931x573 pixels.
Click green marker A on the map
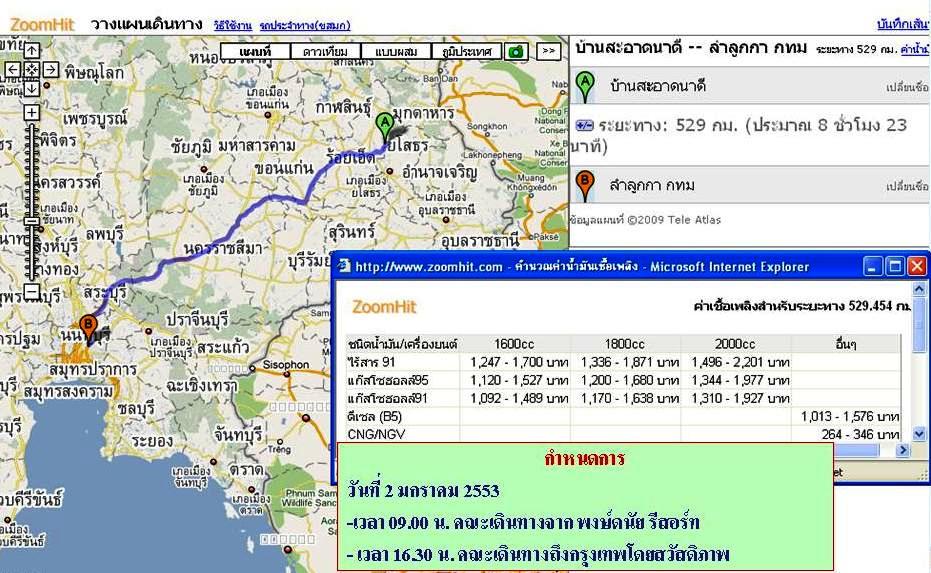[x=385, y=124]
